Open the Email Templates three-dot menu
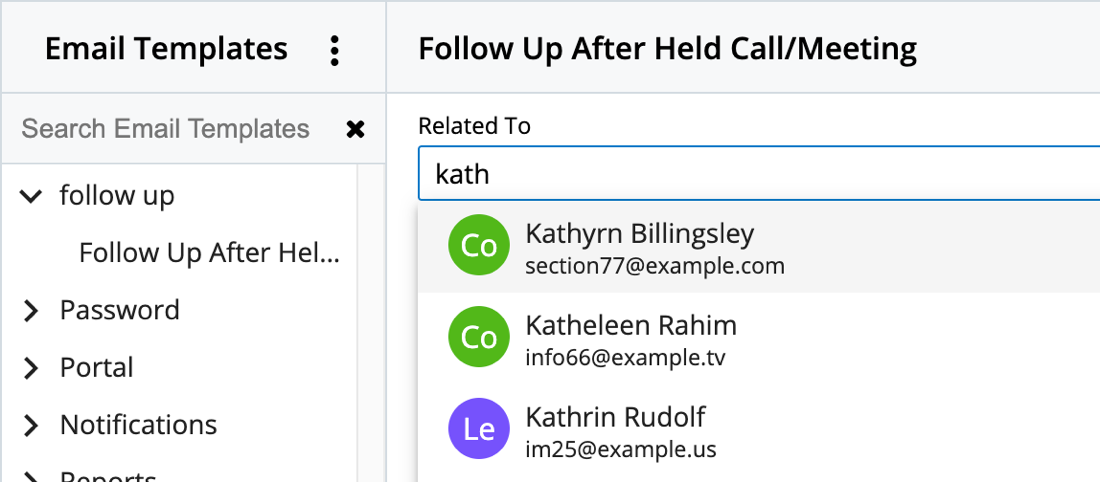This screenshot has width=1100, height=482. pyautogui.click(x=334, y=49)
